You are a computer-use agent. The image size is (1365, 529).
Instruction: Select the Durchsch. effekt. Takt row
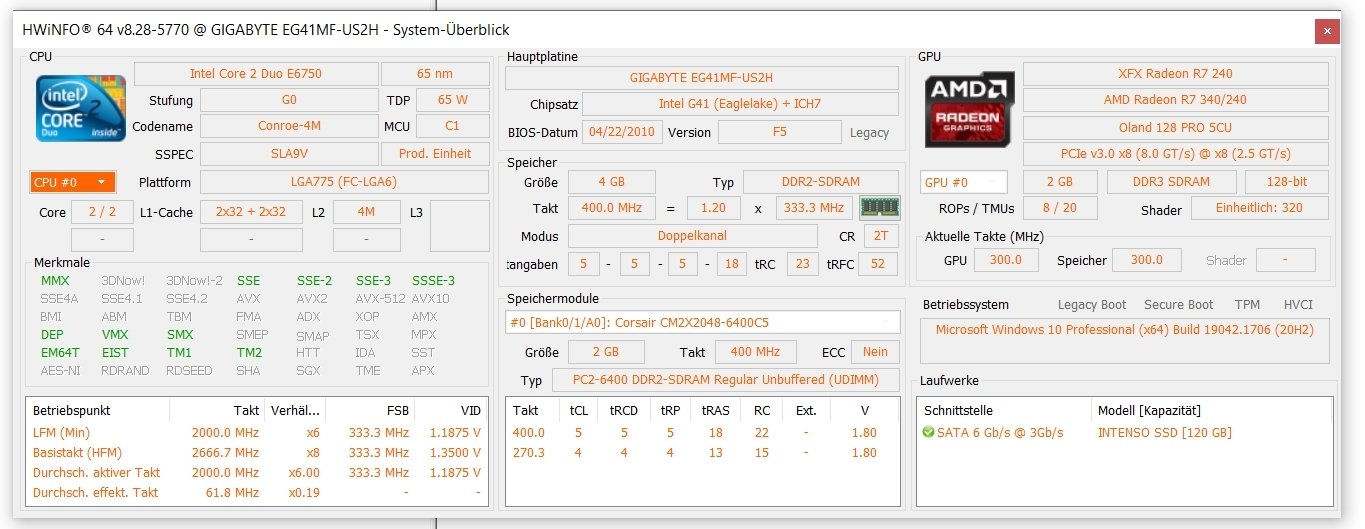pos(257,493)
